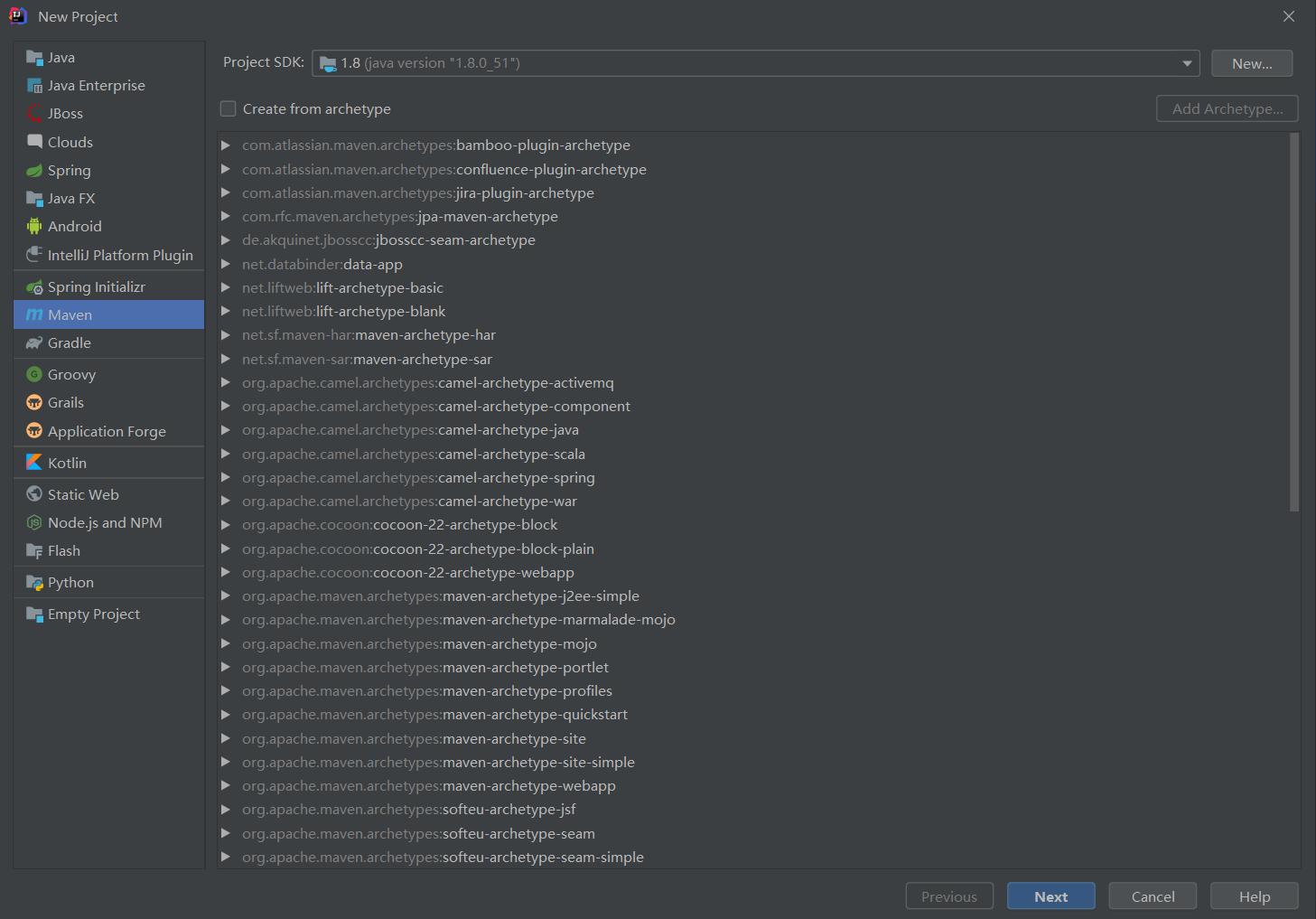The height and width of the screenshot is (919, 1316).
Task: Select the Java project type icon
Action: 34,58
